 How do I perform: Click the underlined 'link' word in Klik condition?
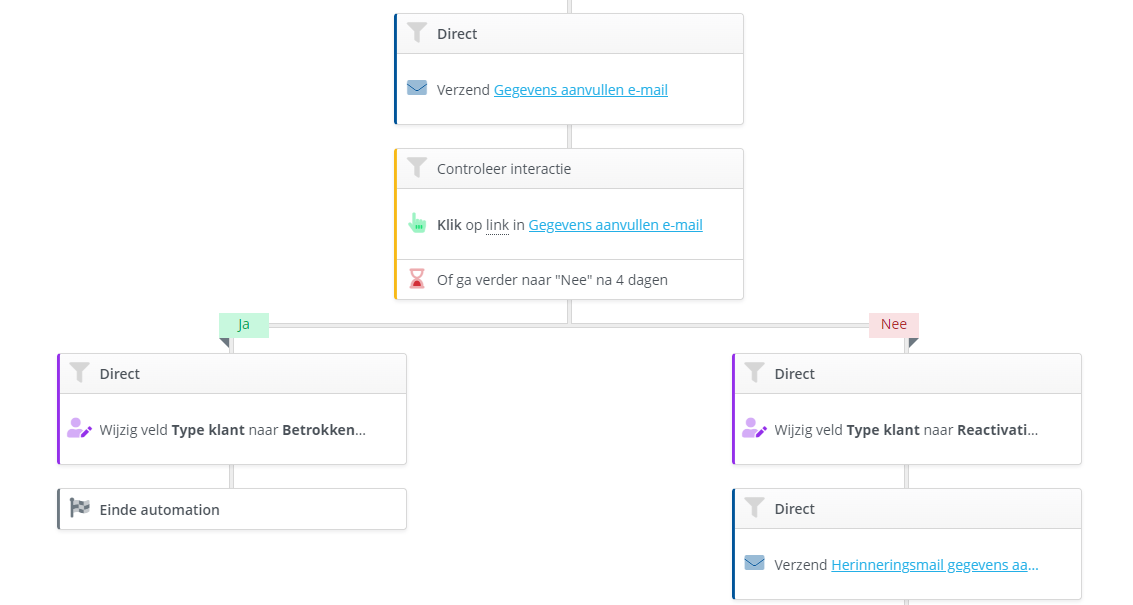(497, 225)
